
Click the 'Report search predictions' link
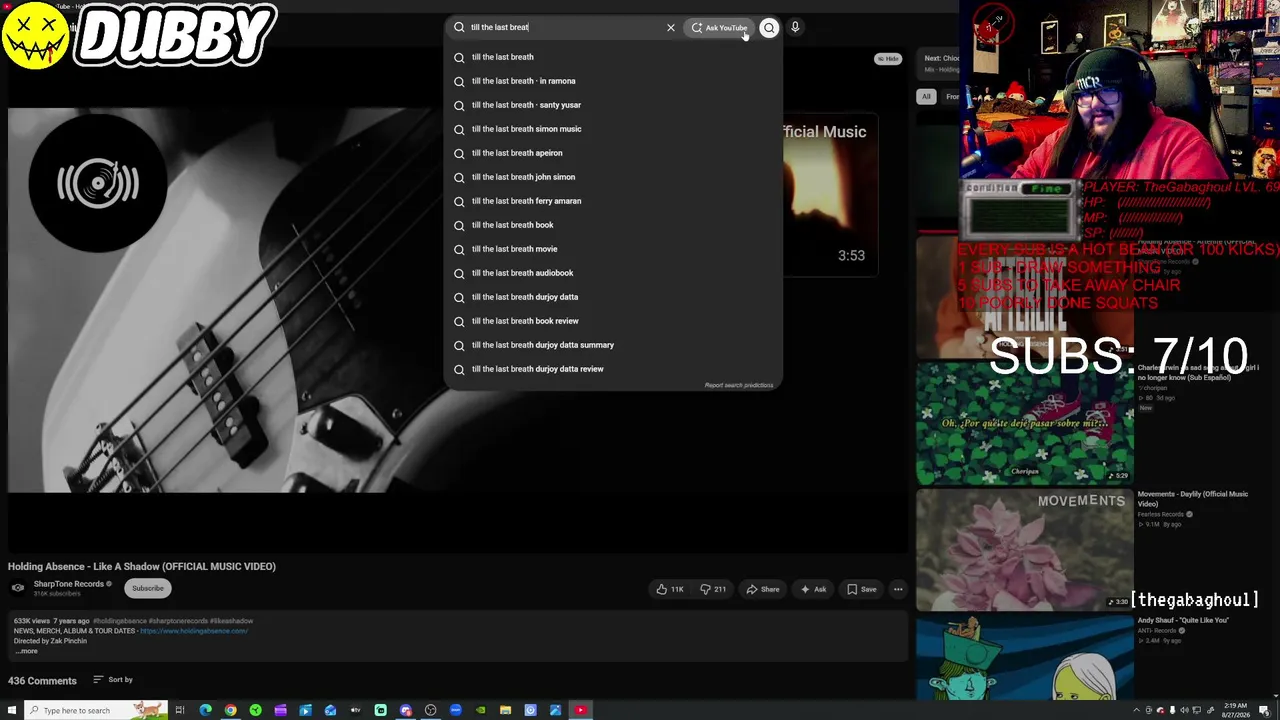[x=739, y=385]
